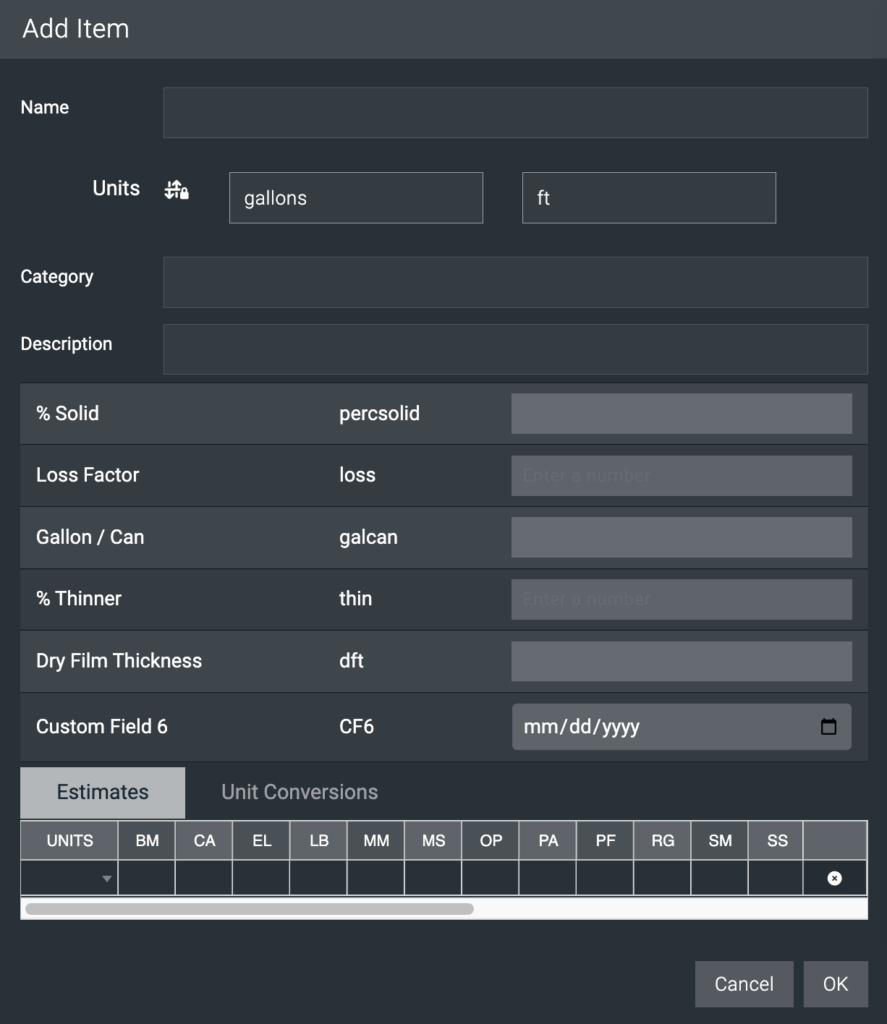
Task: Click the MS column header
Action: click(x=433, y=840)
